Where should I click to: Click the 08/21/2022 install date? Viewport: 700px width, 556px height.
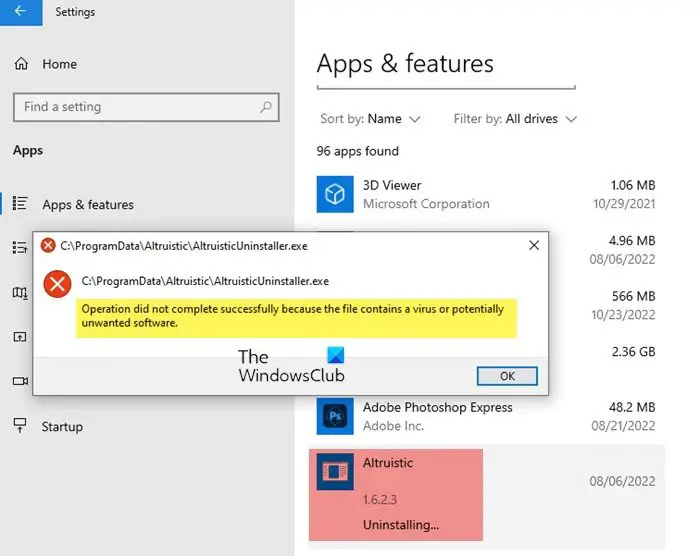coord(623,426)
